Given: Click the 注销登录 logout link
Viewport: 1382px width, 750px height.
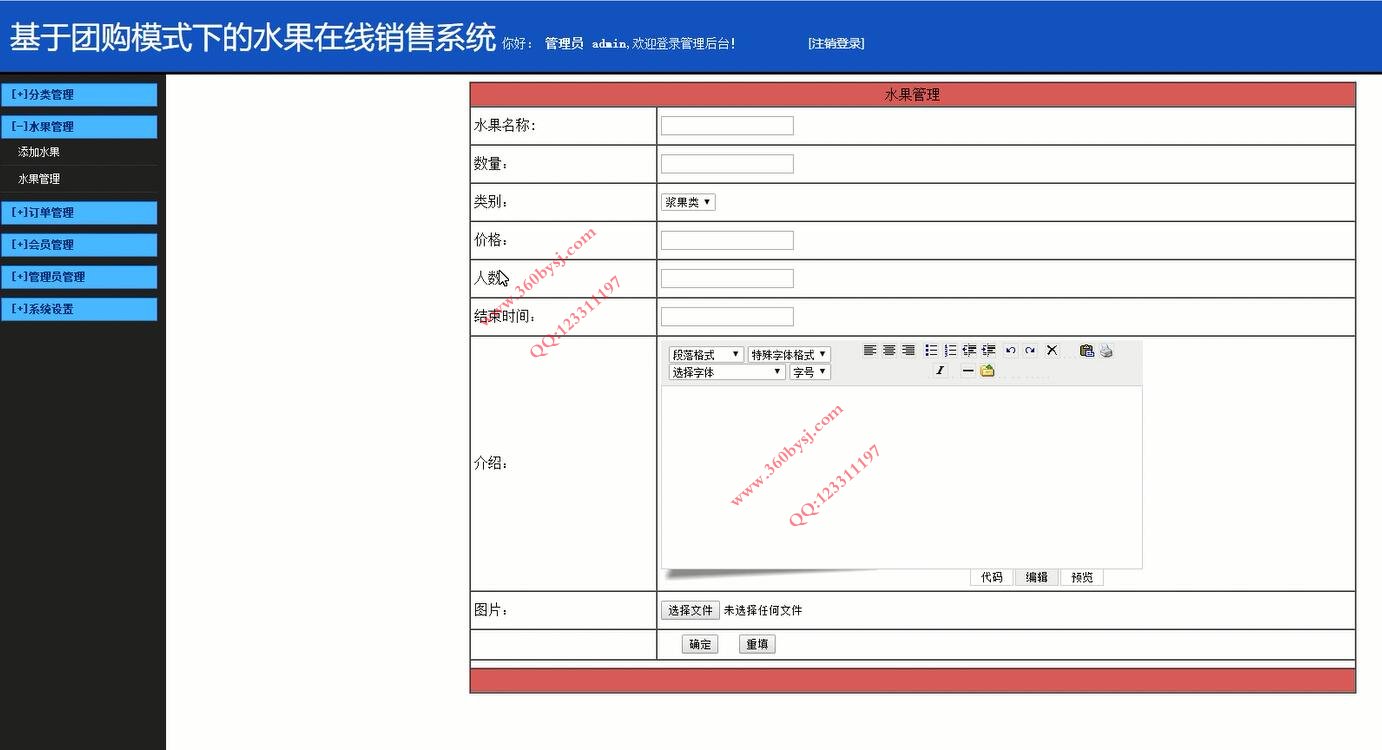Looking at the screenshot, I should click(x=836, y=44).
